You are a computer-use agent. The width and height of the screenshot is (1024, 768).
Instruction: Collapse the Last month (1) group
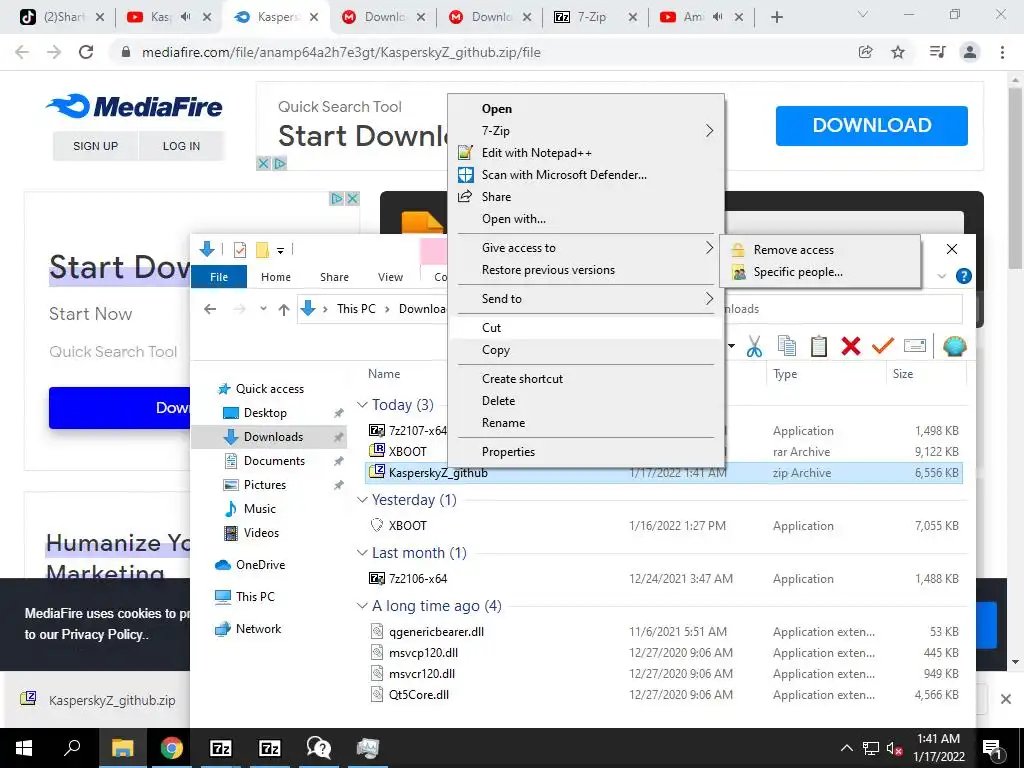click(362, 552)
